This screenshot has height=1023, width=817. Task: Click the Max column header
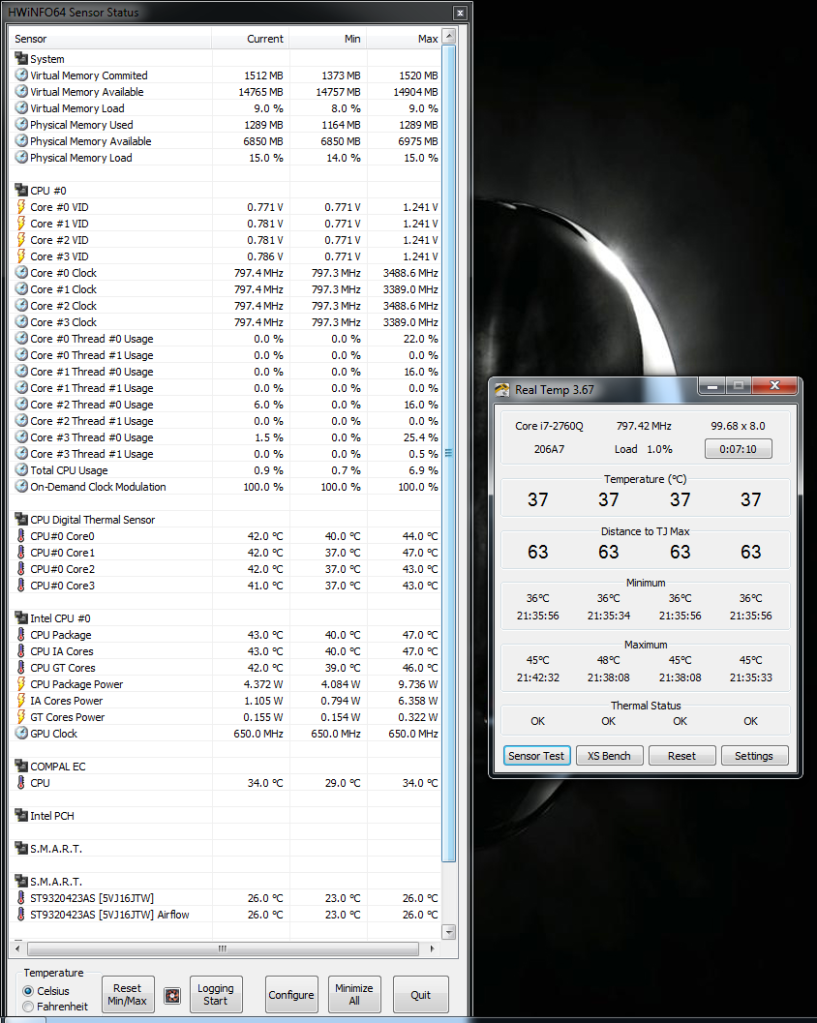click(x=427, y=39)
